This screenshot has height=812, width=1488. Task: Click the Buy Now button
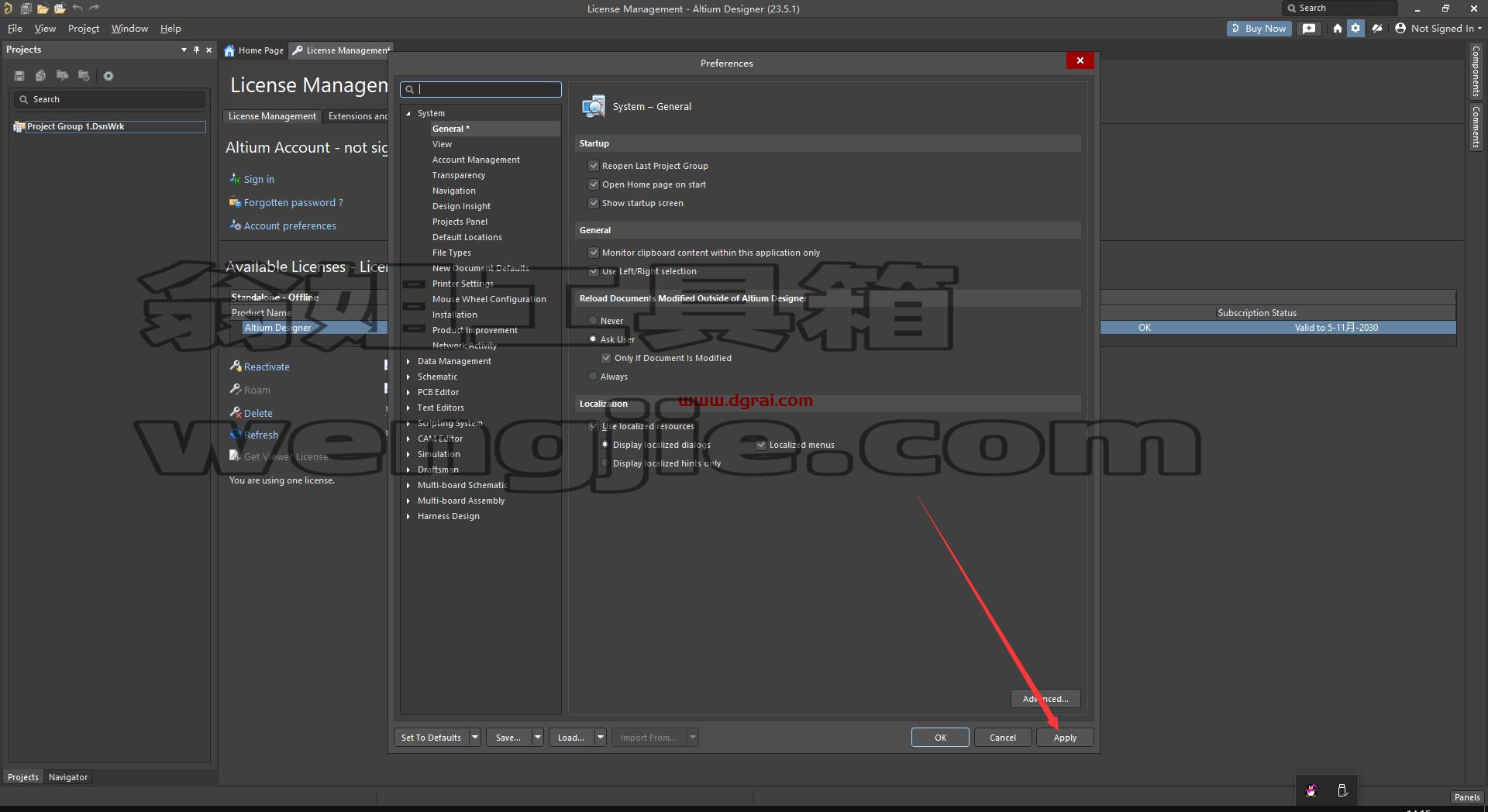coord(1259,29)
